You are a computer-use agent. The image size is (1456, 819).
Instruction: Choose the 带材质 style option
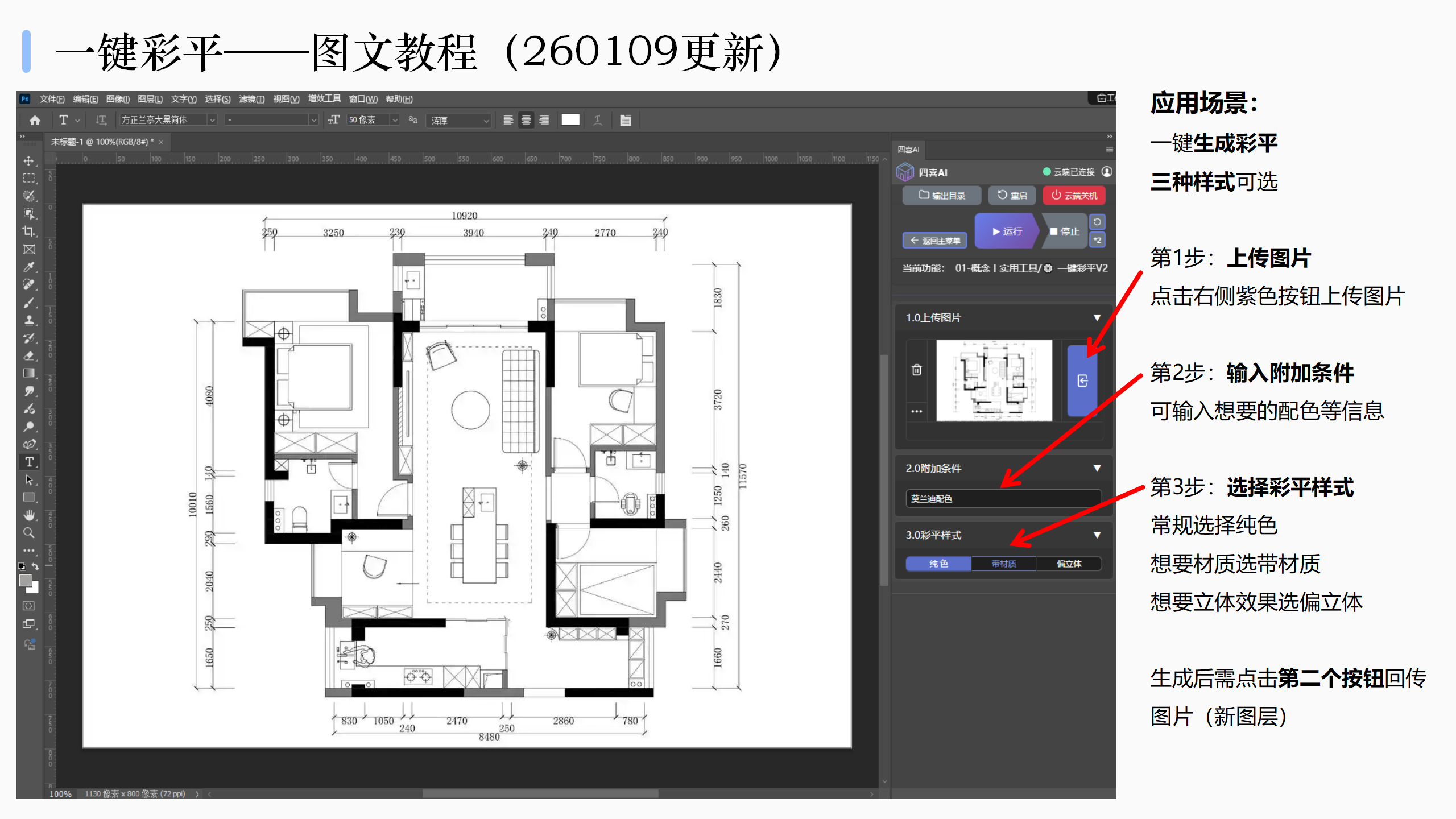pyautogui.click(x=1003, y=564)
